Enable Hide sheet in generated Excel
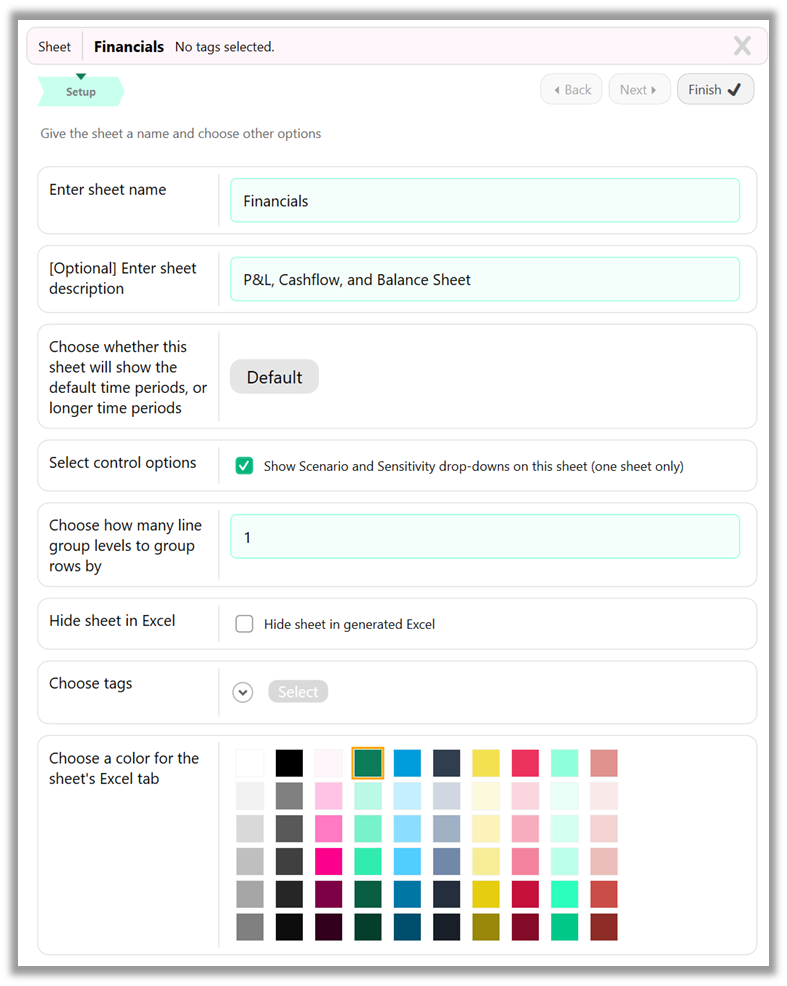 244,623
